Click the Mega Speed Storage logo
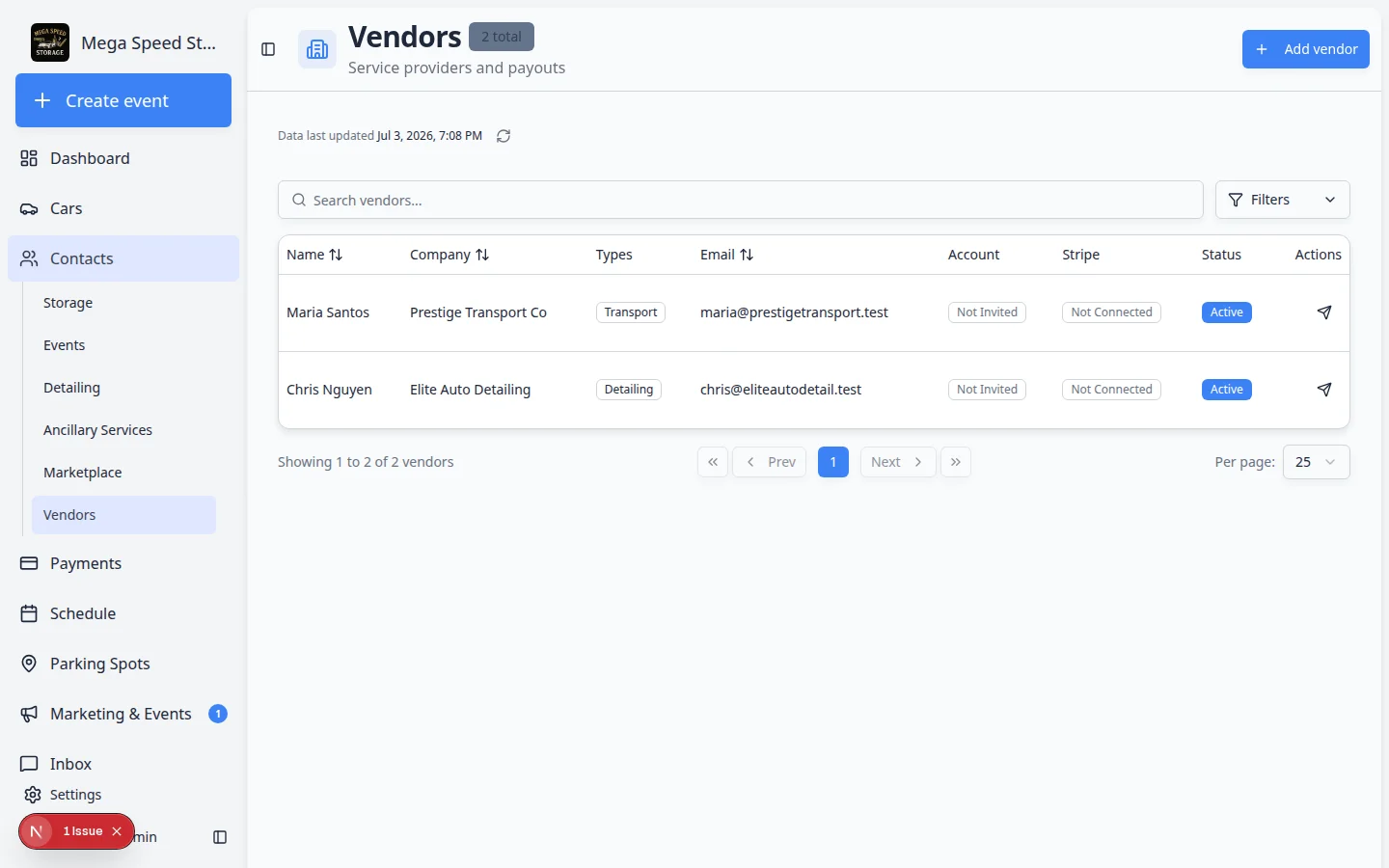Screen dimensions: 1389x868 (x=50, y=42)
